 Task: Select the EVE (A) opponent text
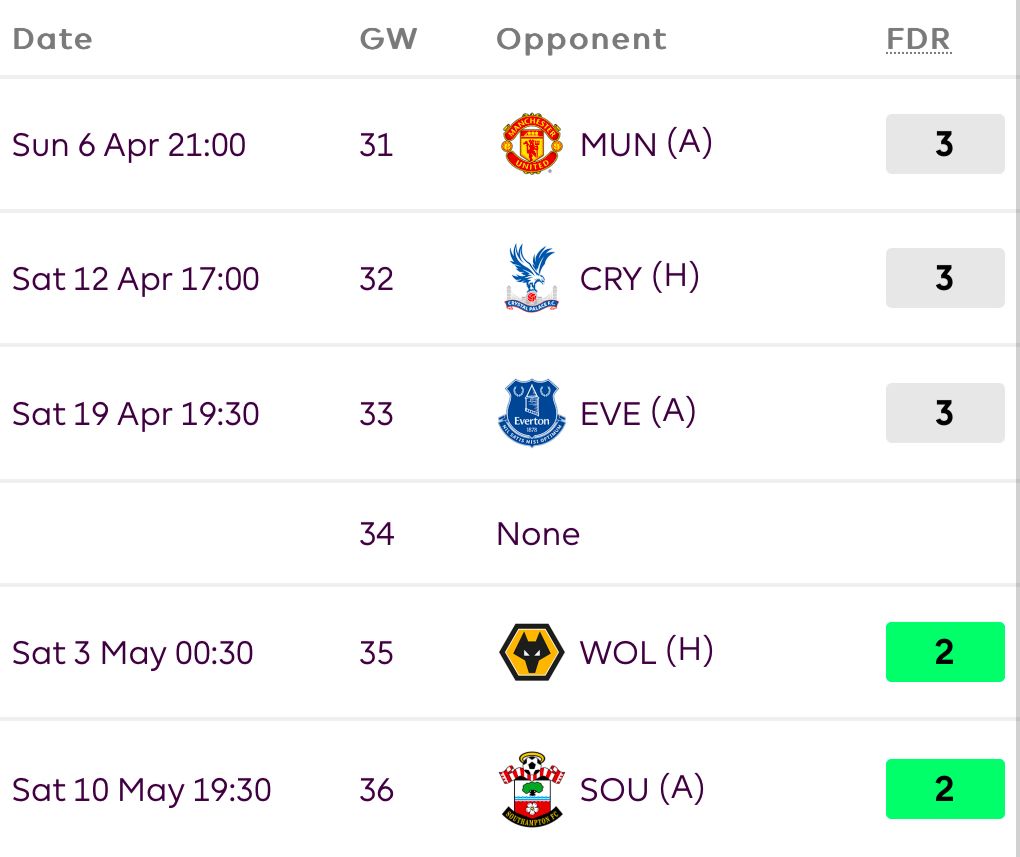pyautogui.click(x=638, y=413)
